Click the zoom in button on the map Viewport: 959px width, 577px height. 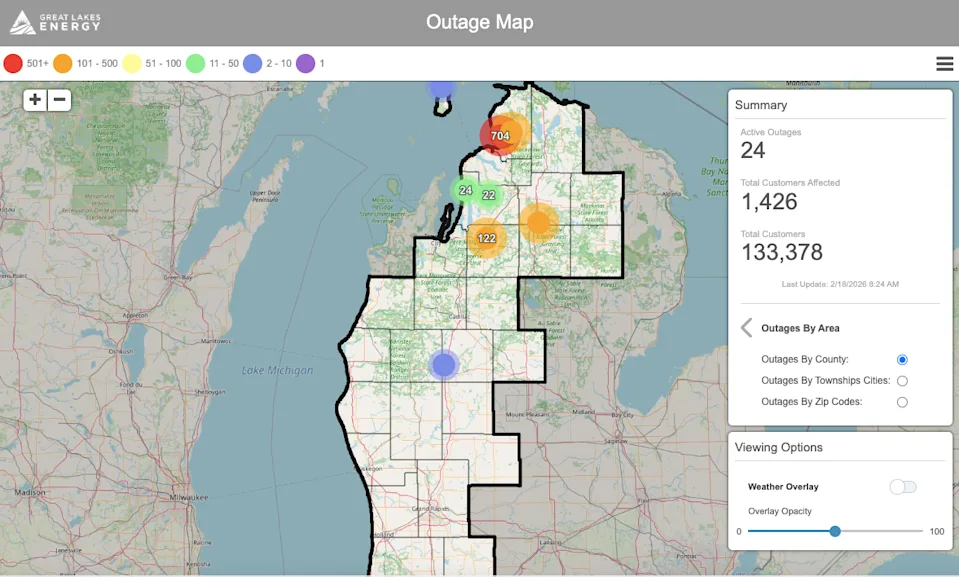34,100
